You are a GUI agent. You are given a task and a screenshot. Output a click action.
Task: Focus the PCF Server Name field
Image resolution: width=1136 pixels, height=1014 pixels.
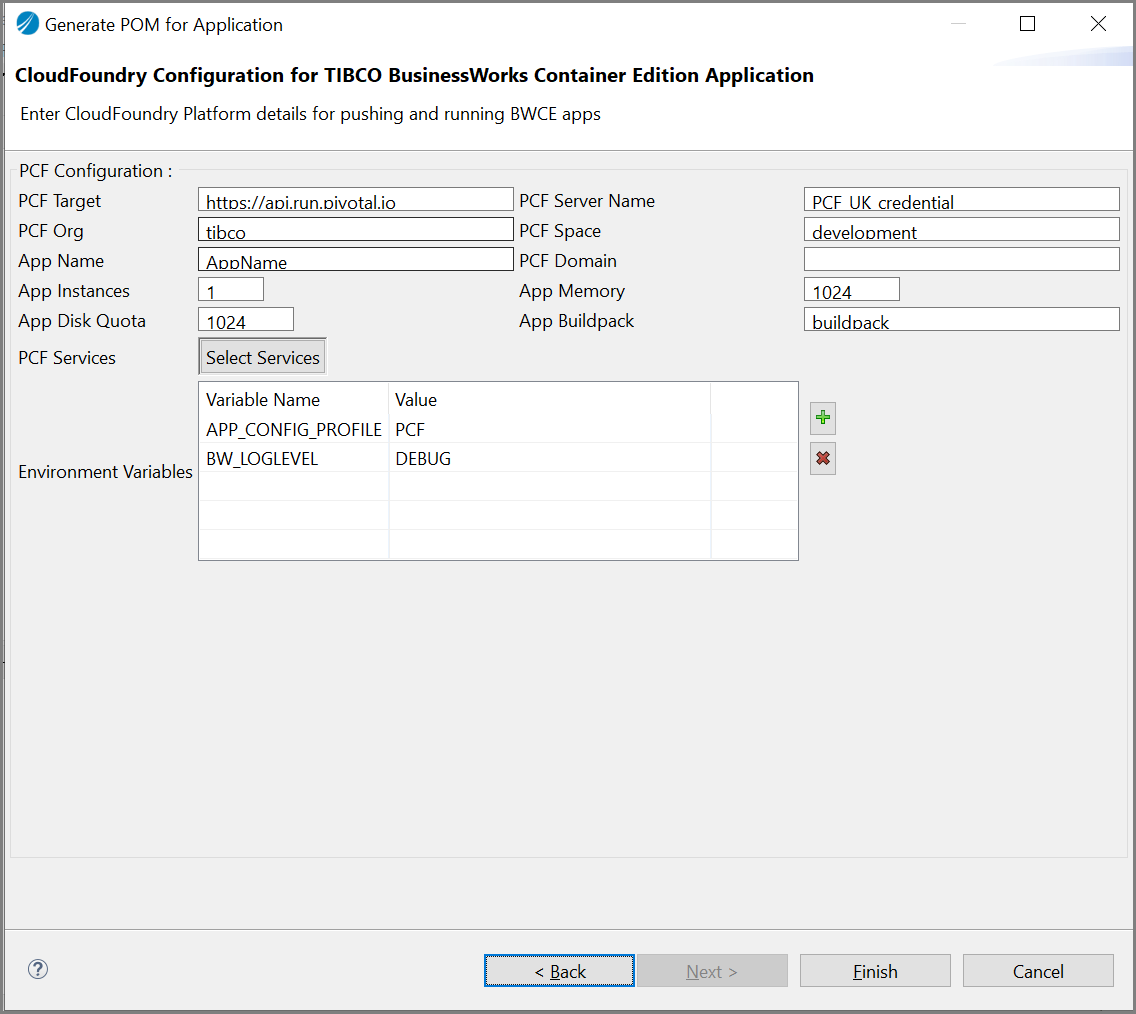(x=961, y=200)
